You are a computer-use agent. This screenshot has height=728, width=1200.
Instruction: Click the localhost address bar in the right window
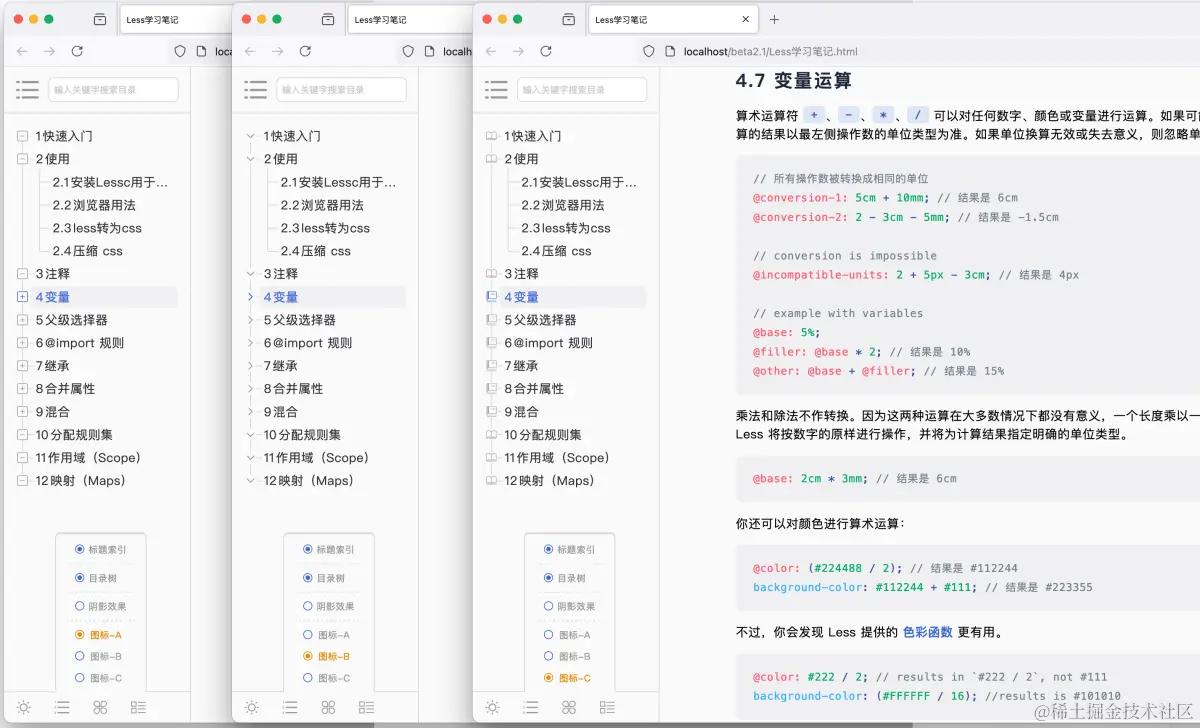770,51
